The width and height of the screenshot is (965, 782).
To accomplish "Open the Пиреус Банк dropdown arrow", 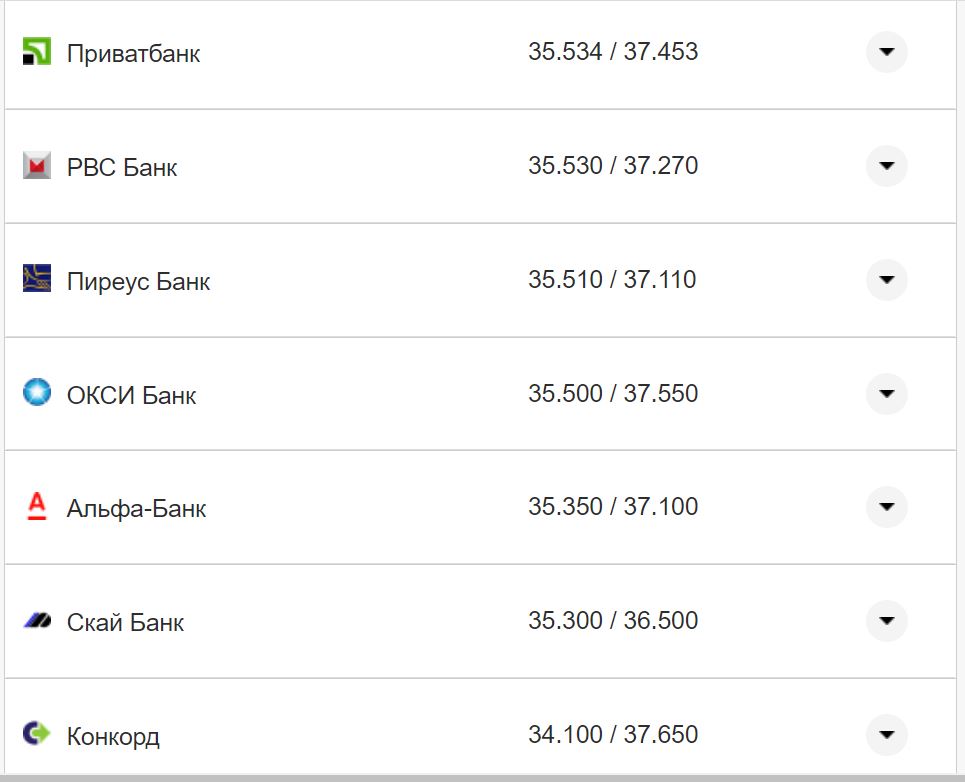I will [886, 280].
